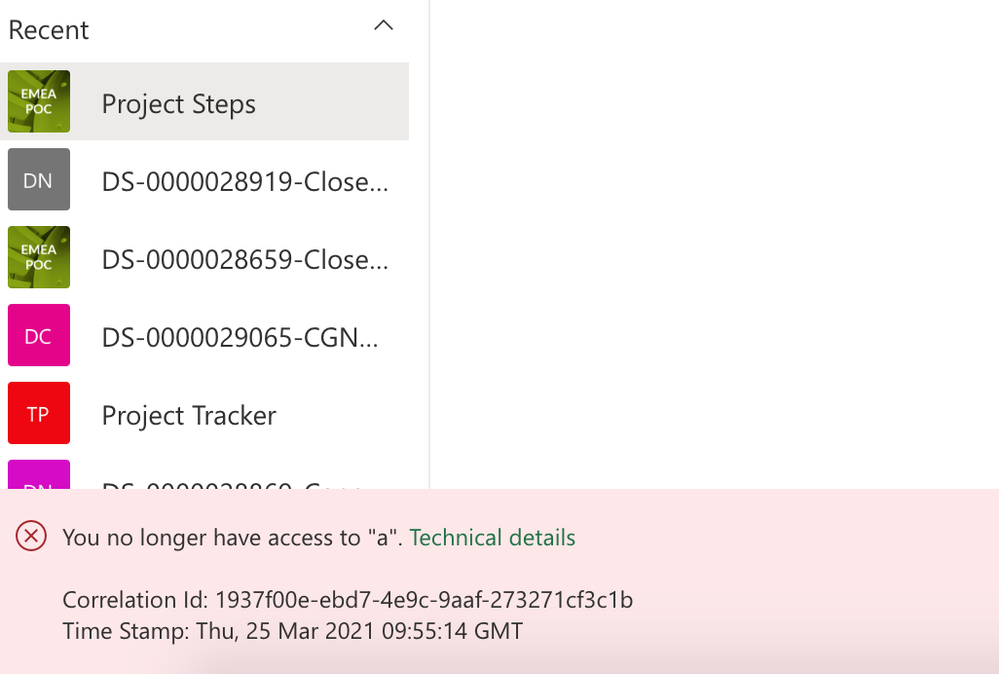
Task: Click the gray DN tile beside DS-0000028919
Action: coord(39,180)
